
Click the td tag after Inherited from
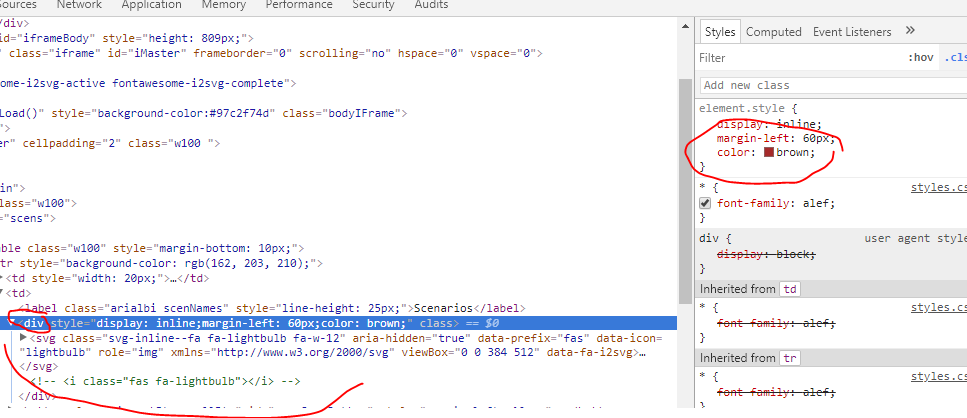point(791,289)
